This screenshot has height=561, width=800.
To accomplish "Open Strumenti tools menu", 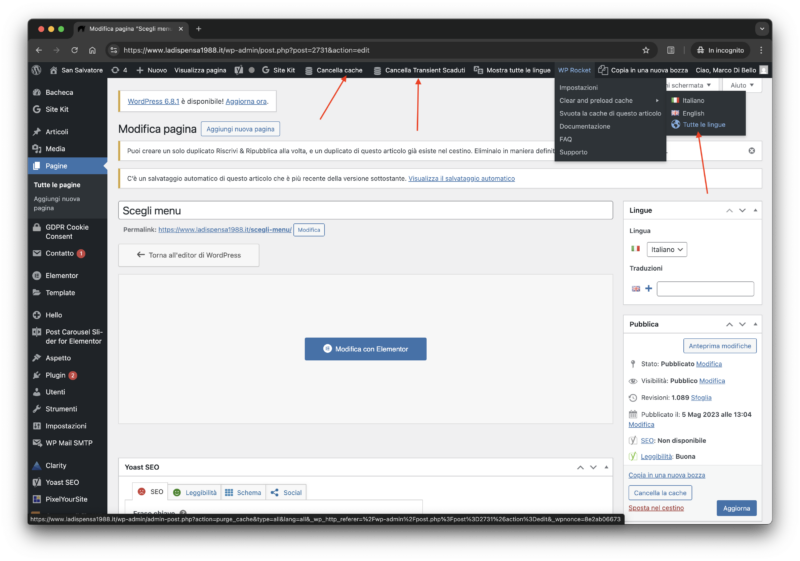I will tap(61, 409).
